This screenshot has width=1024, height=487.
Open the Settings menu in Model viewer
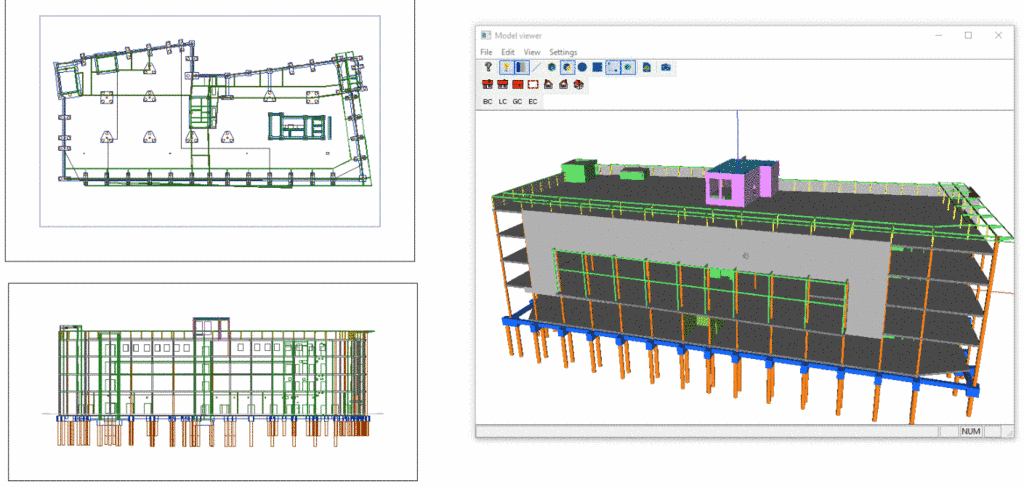[563, 52]
